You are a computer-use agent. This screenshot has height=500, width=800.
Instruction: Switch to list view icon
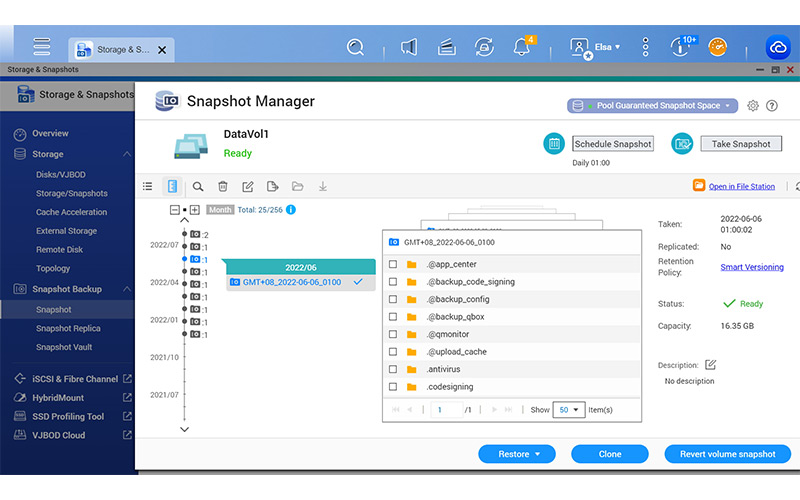pyautogui.click(x=147, y=186)
